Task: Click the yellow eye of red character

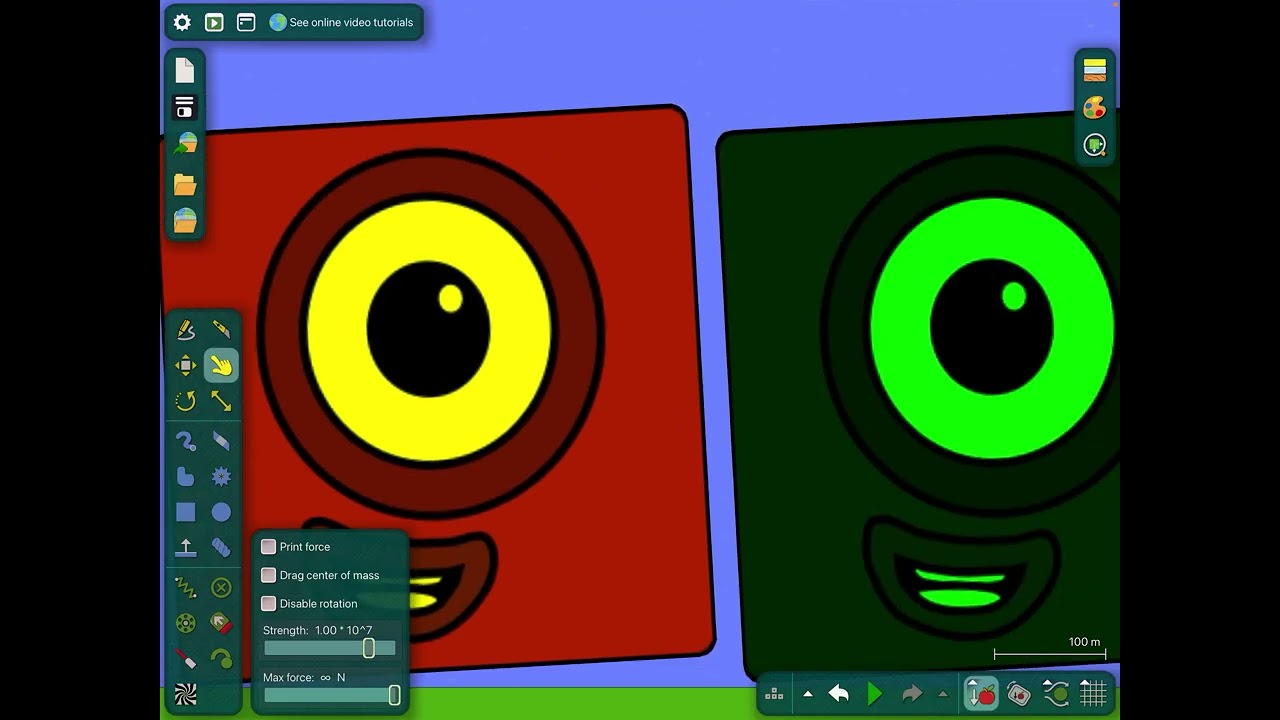Action: pyautogui.click(x=429, y=331)
